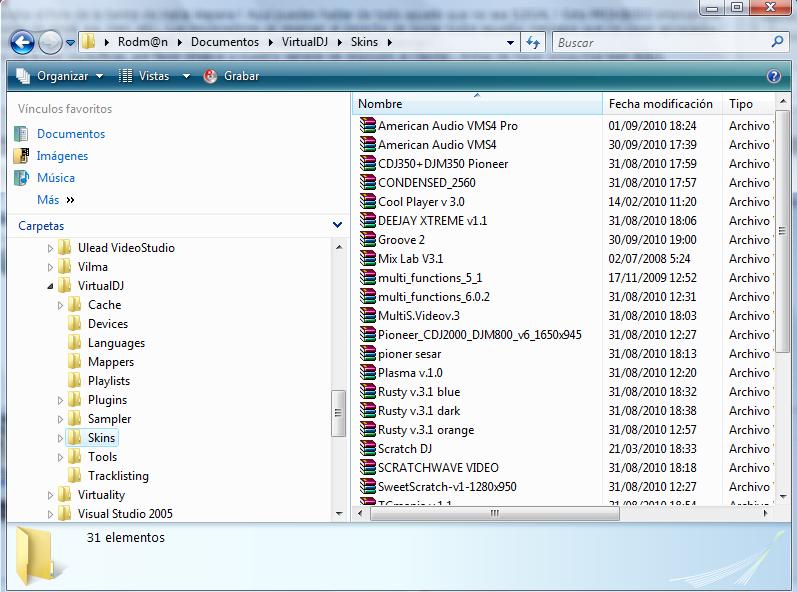Expand the Sampler folder triangle
This screenshot has height=592, width=797.
(60, 420)
